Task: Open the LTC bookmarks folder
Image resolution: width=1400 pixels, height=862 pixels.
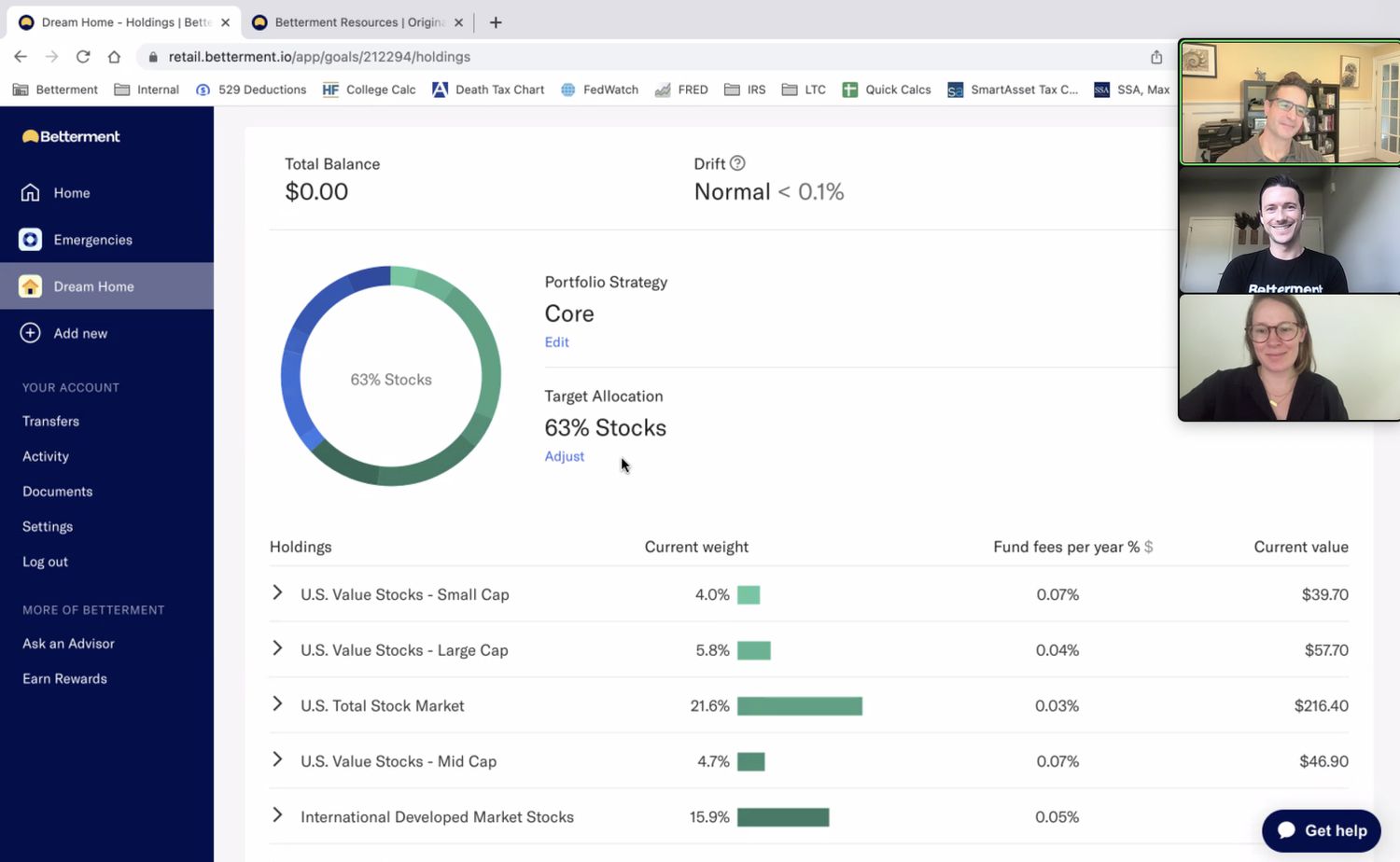Action: click(x=804, y=90)
